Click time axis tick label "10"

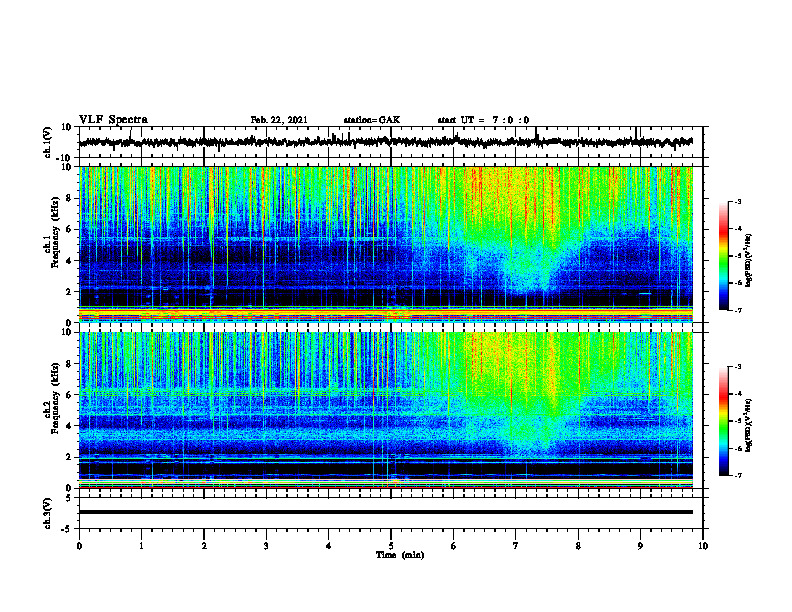coord(703,546)
